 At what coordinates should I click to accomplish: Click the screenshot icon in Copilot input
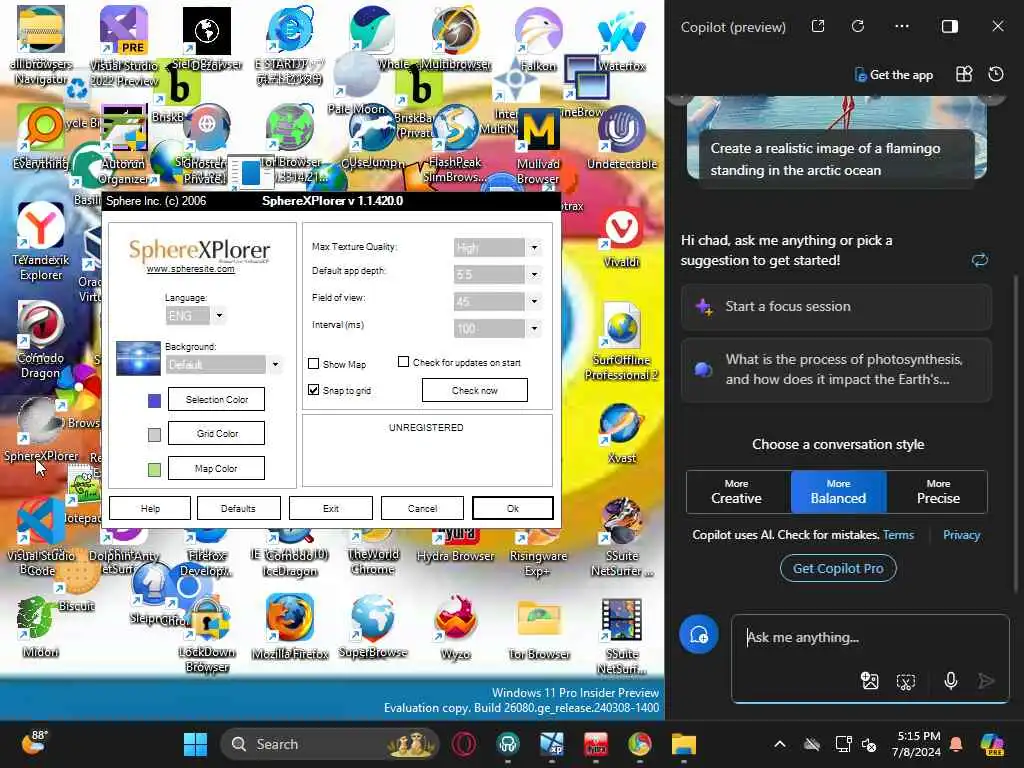click(x=906, y=682)
